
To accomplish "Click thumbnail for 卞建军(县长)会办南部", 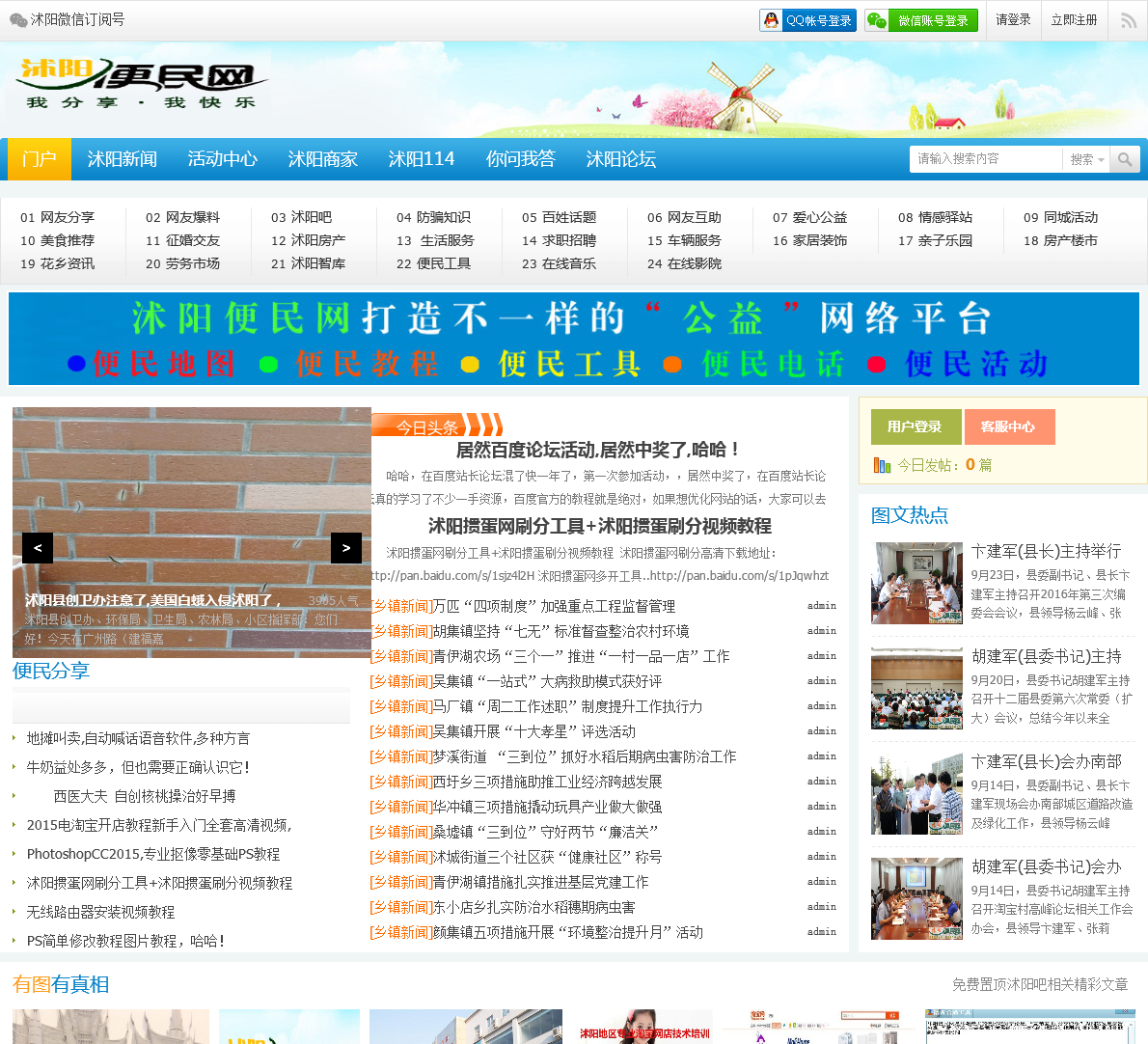I will tap(916, 793).
